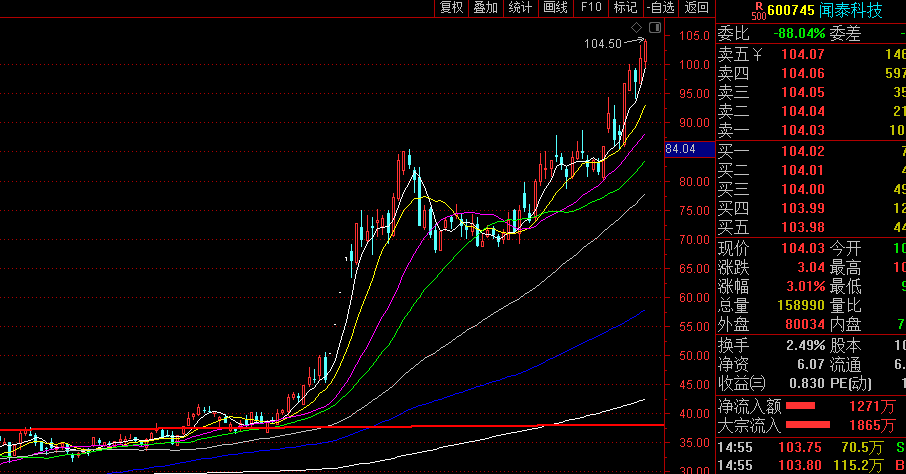This screenshot has width=906, height=474.
Task: Click the 收益(三) value 0.830
Action: (807, 384)
